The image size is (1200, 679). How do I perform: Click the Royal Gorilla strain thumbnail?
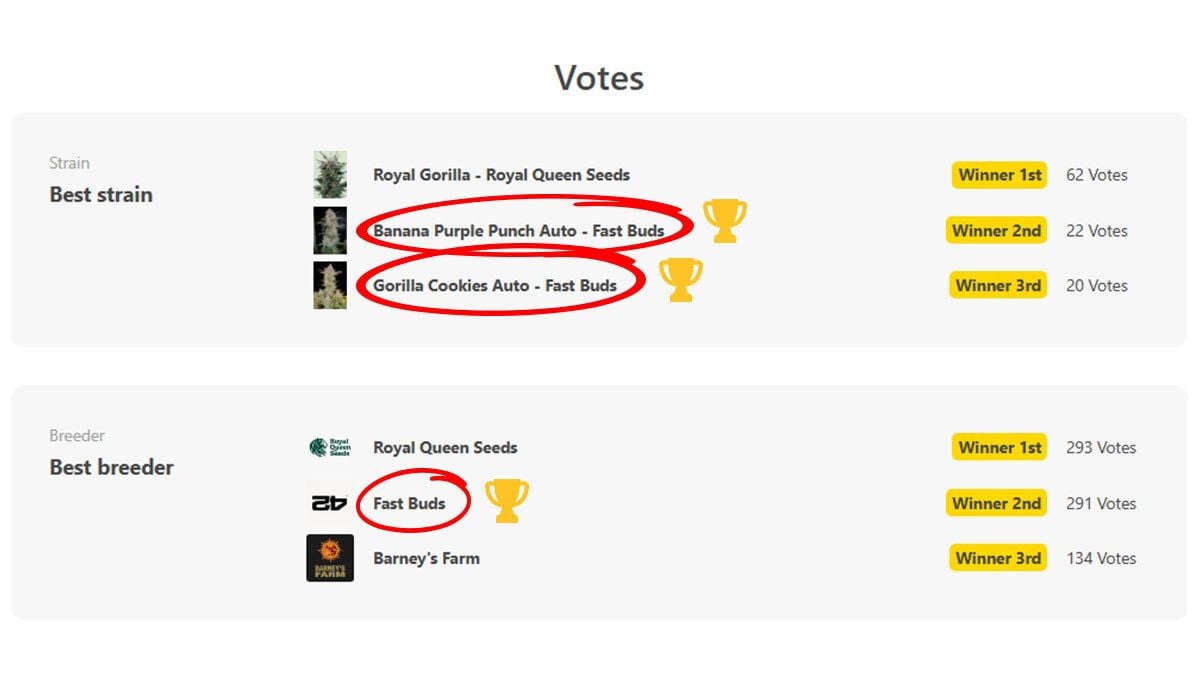(x=330, y=175)
